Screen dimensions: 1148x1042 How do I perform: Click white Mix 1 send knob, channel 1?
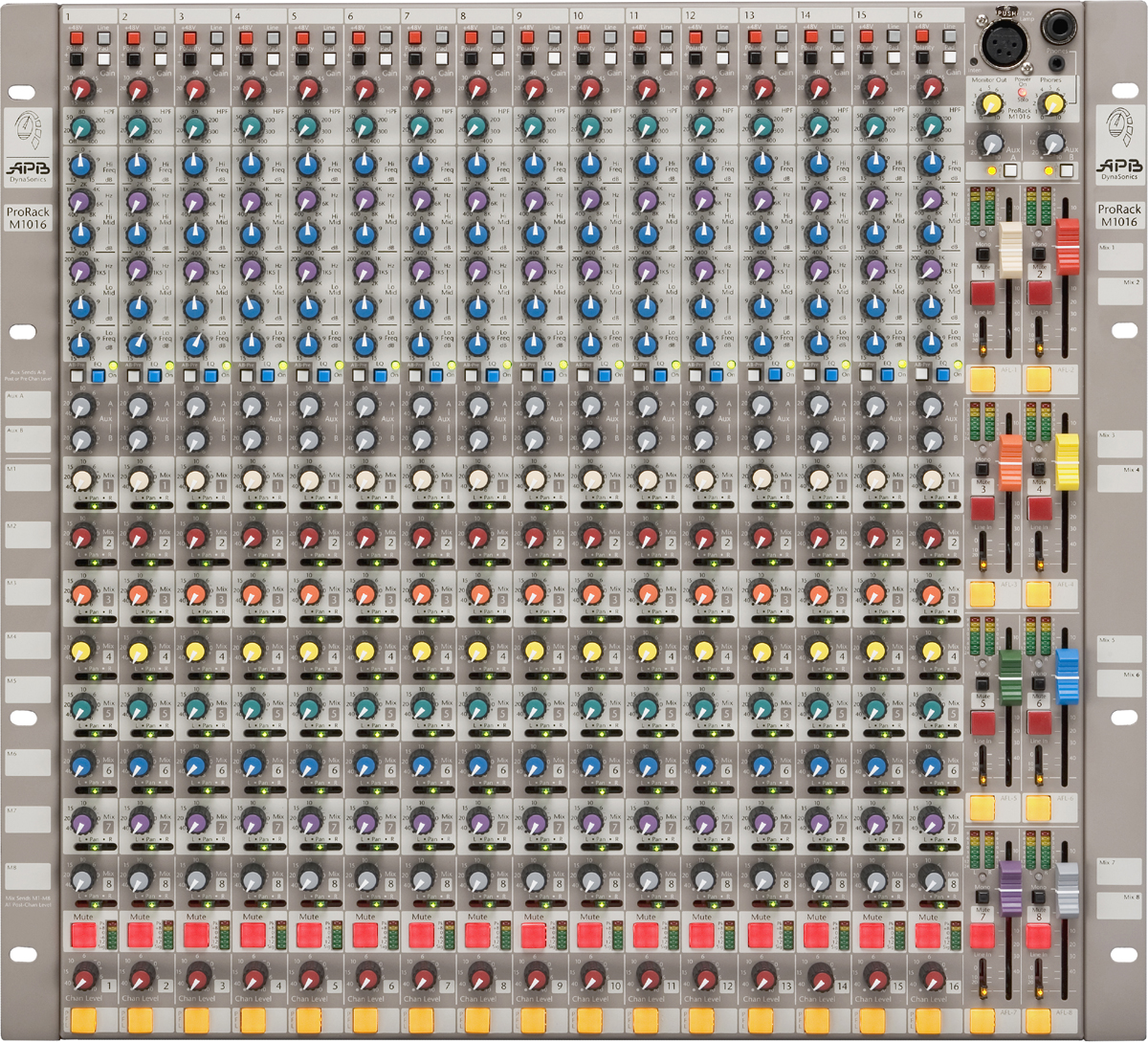81,478
